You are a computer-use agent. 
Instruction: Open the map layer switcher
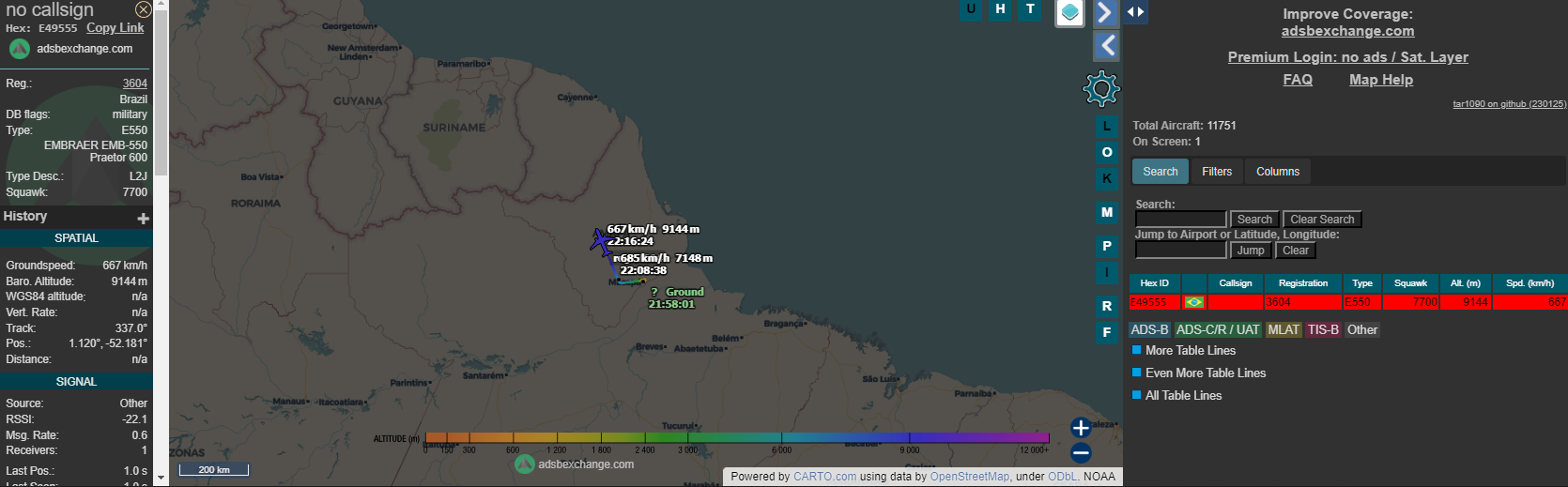[x=1069, y=13]
